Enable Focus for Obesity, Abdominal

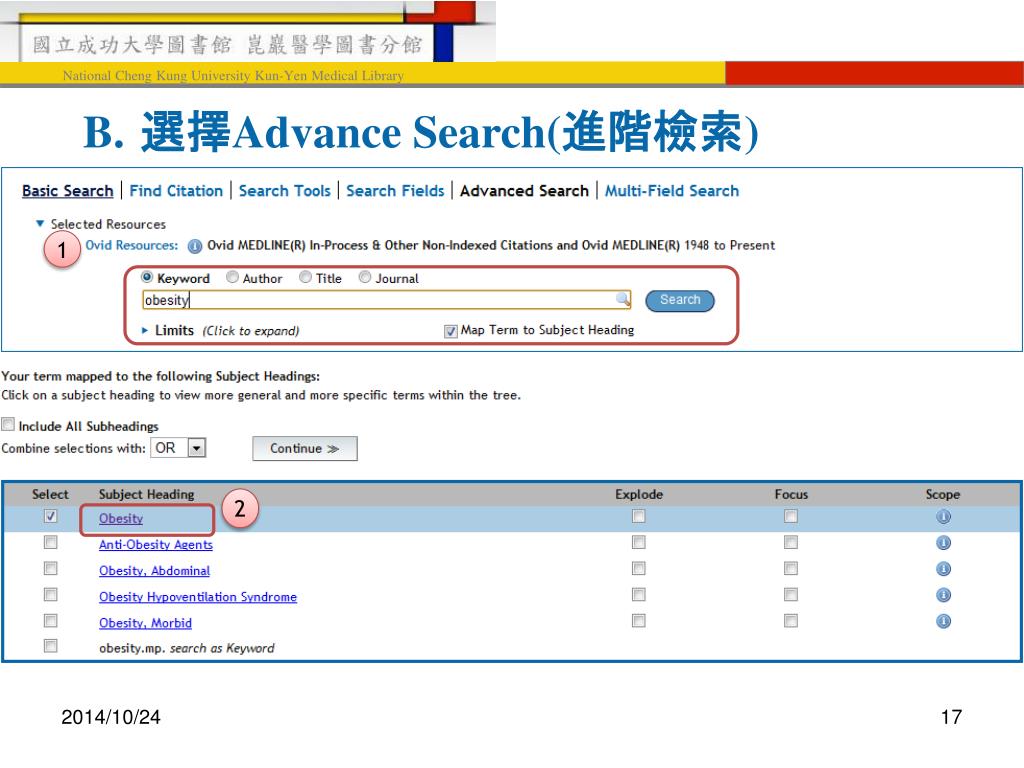coord(791,568)
